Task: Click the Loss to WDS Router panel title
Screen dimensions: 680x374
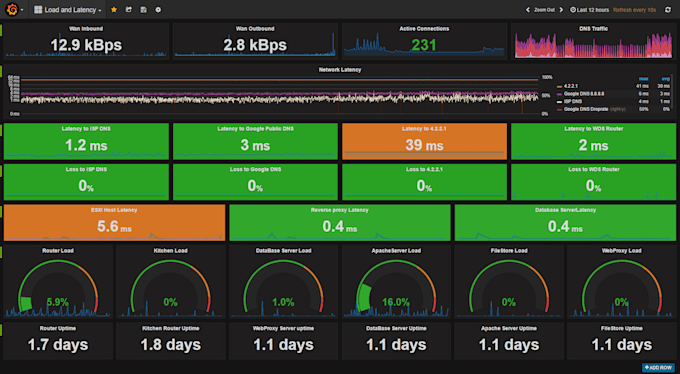Action: (593, 169)
